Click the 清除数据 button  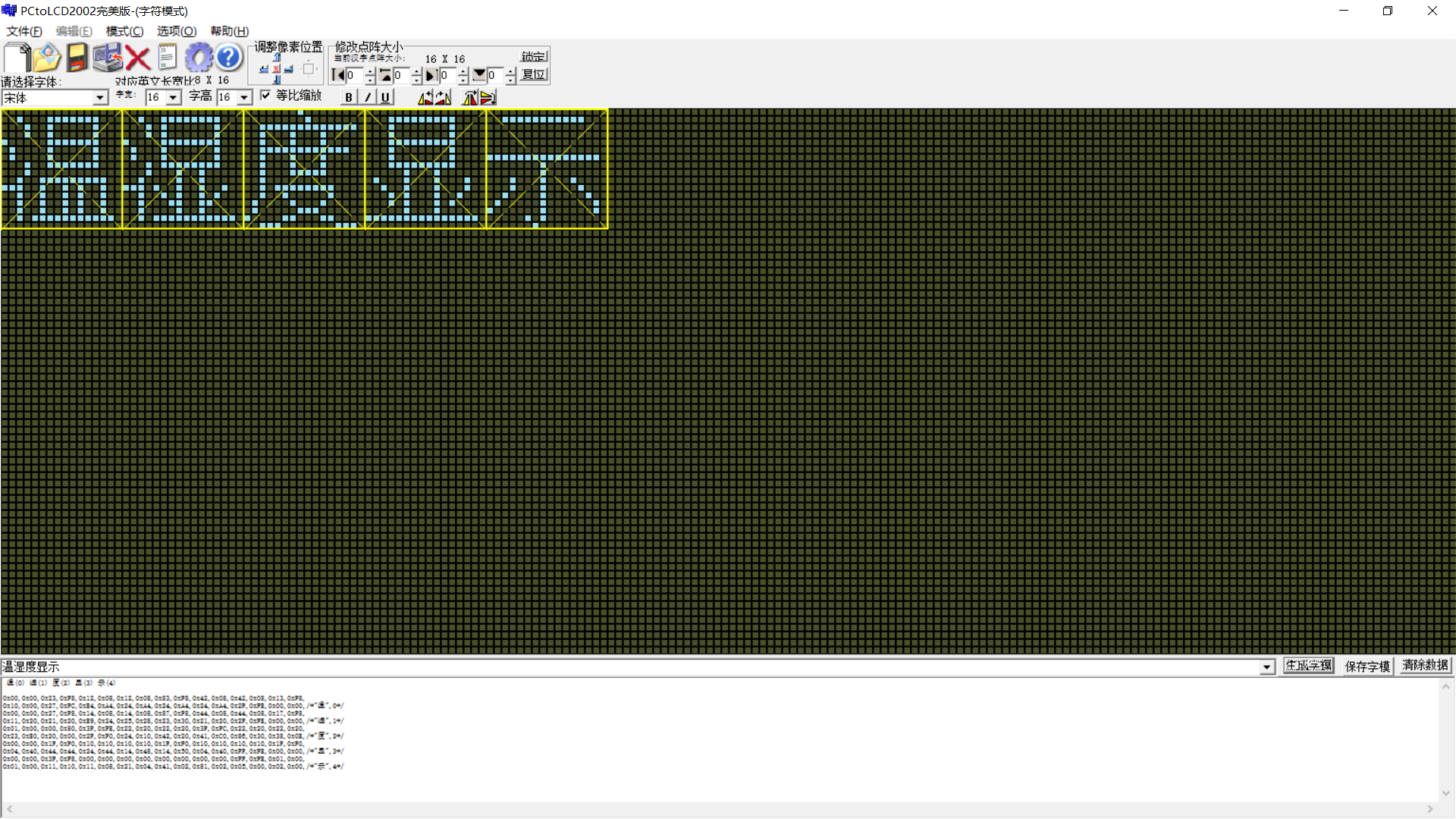(x=1426, y=665)
